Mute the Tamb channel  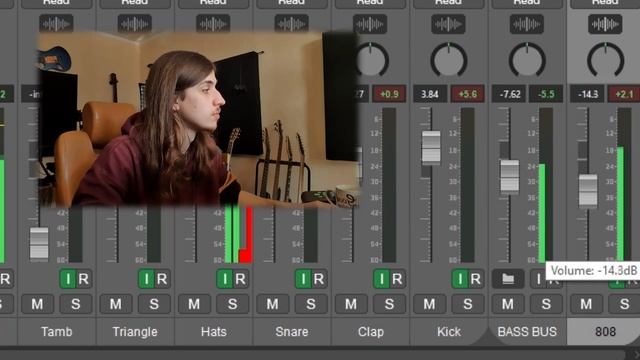click(37, 304)
